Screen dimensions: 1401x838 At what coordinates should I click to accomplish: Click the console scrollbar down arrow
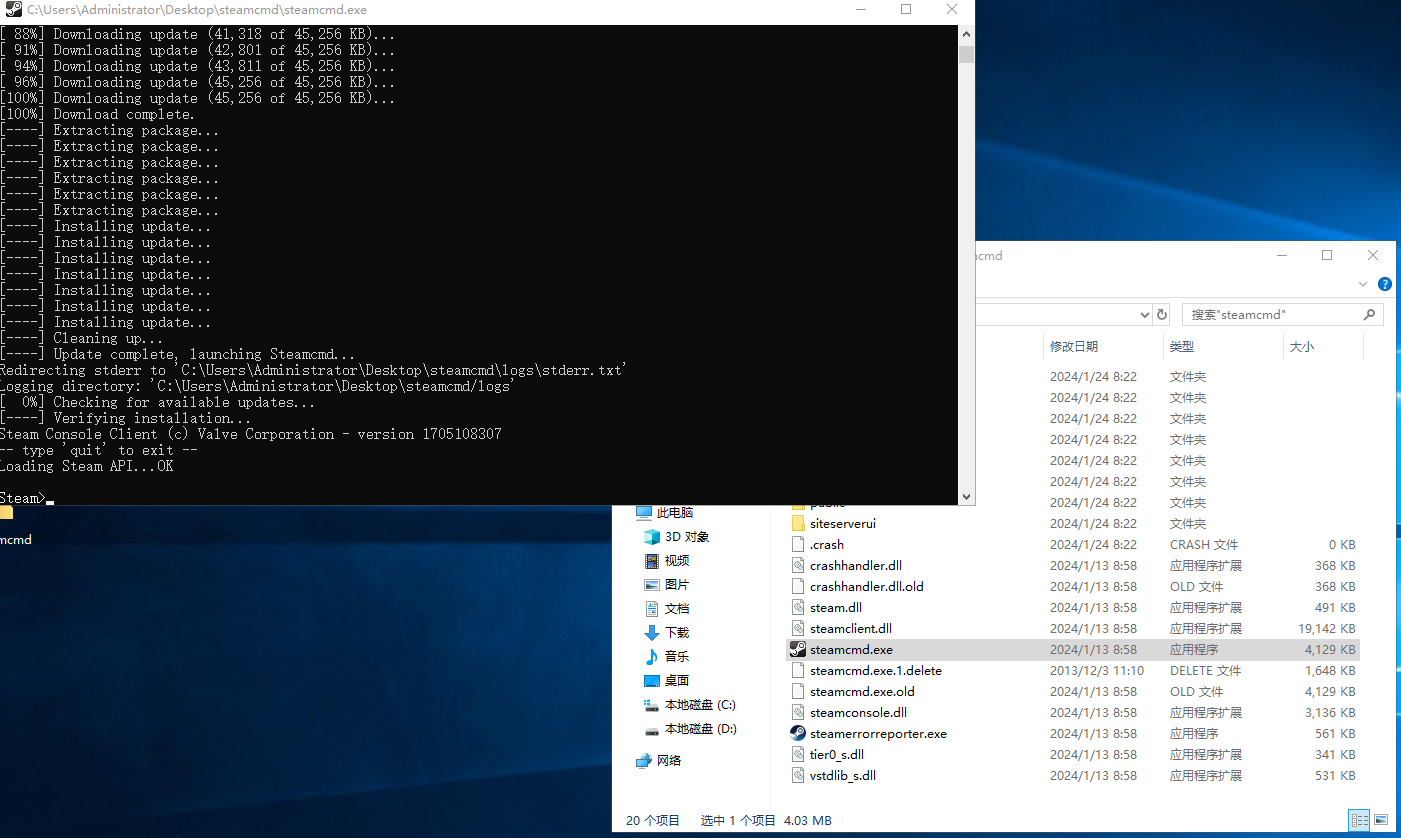(966, 496)
